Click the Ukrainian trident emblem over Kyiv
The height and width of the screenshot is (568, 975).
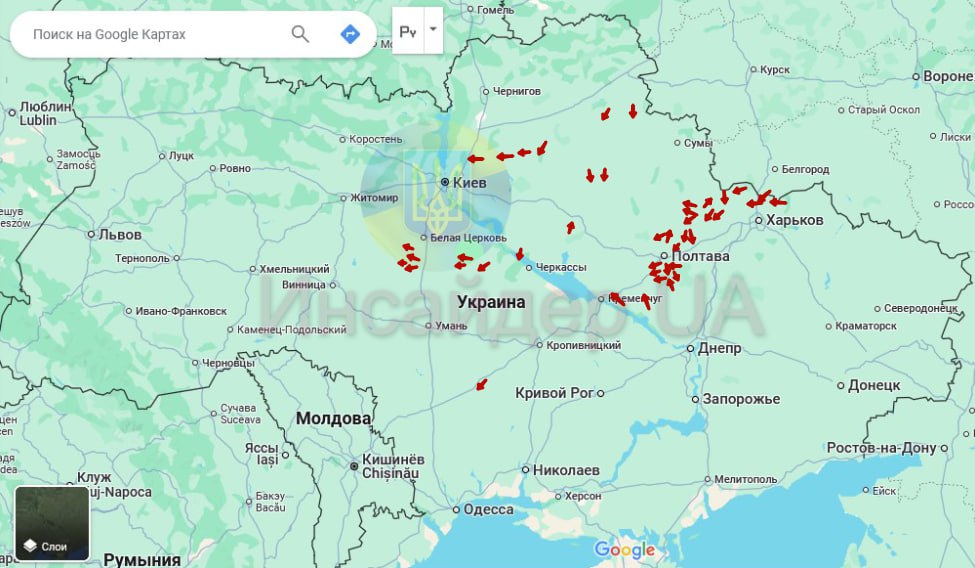(x=433, y=197)
